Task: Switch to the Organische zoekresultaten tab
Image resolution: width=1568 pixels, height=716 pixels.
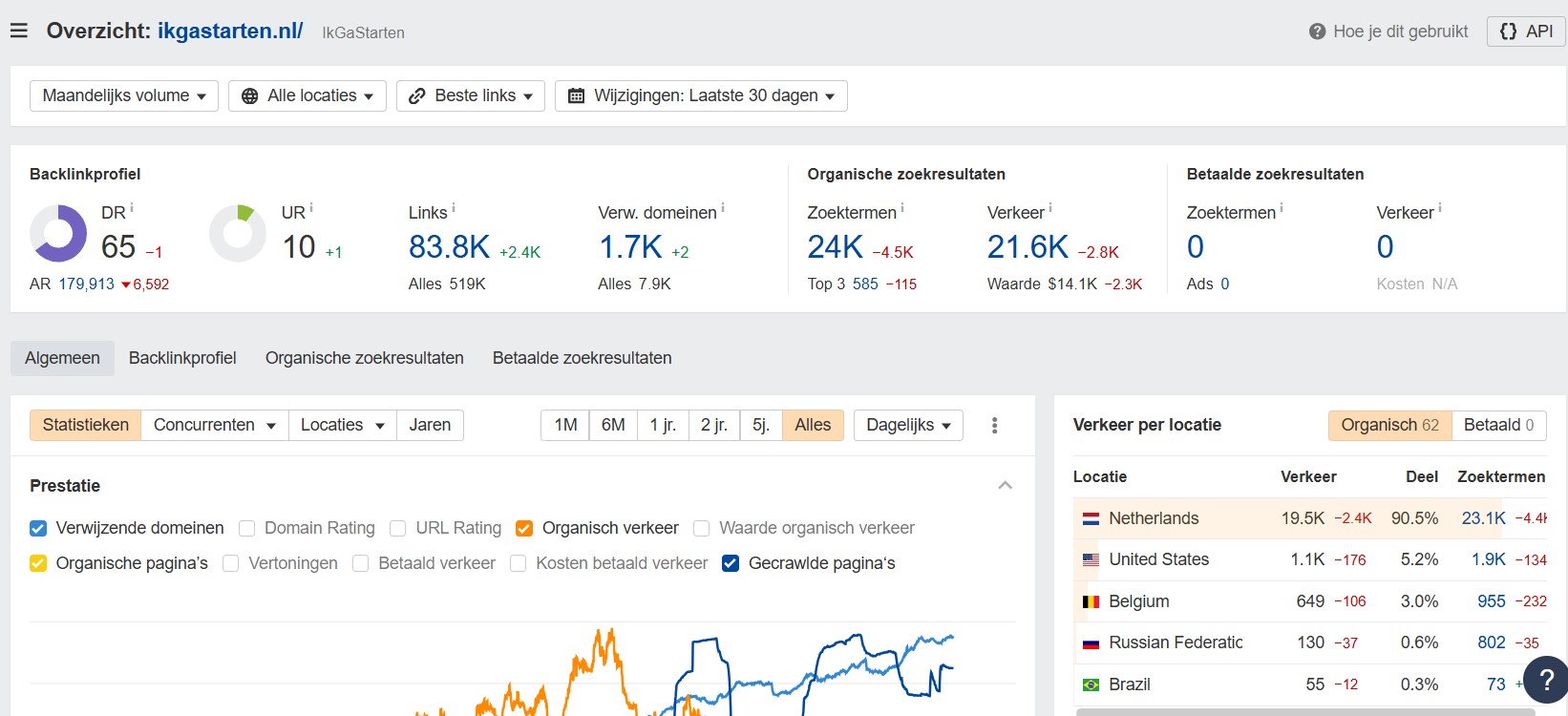Action: pyautogui.click(x=365, y=358)
